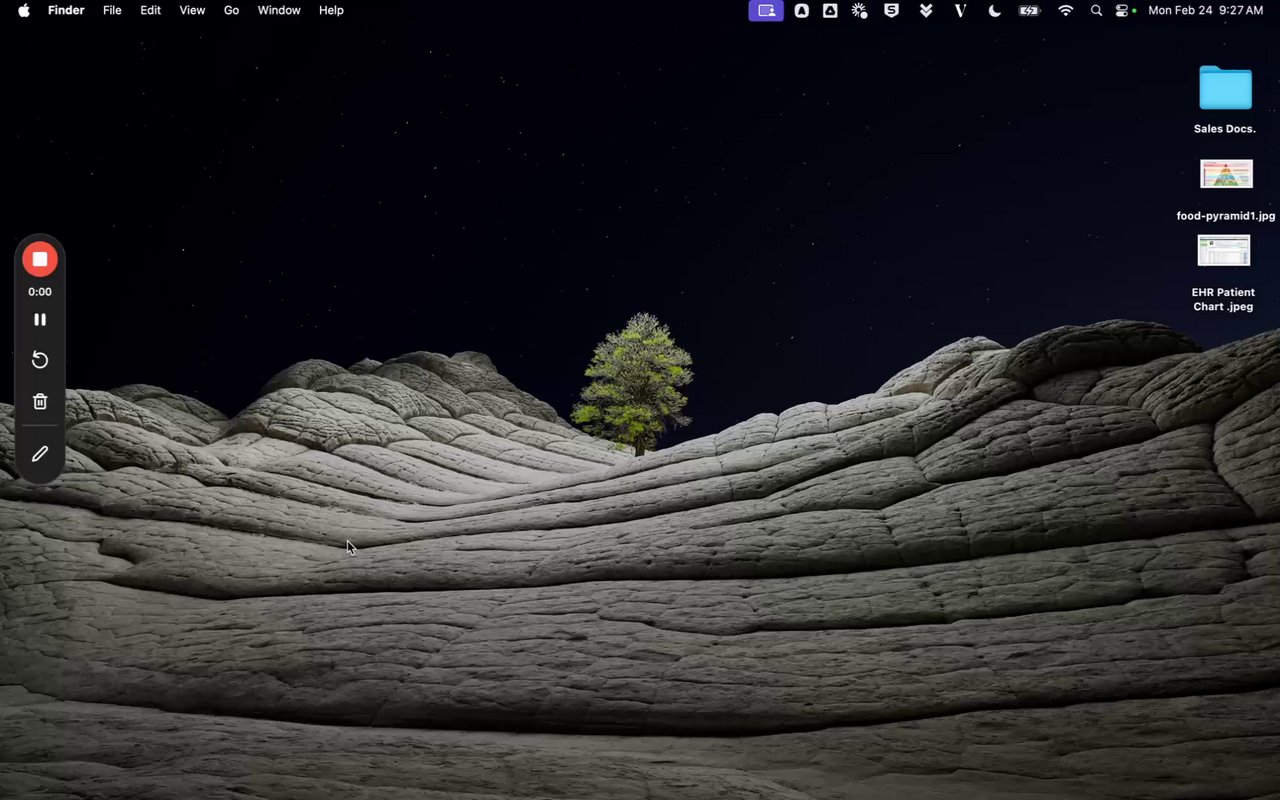Select the food-pyramid1.jpg thumbnail
Screen dimensions: 1280x800
coord(1226,174)
